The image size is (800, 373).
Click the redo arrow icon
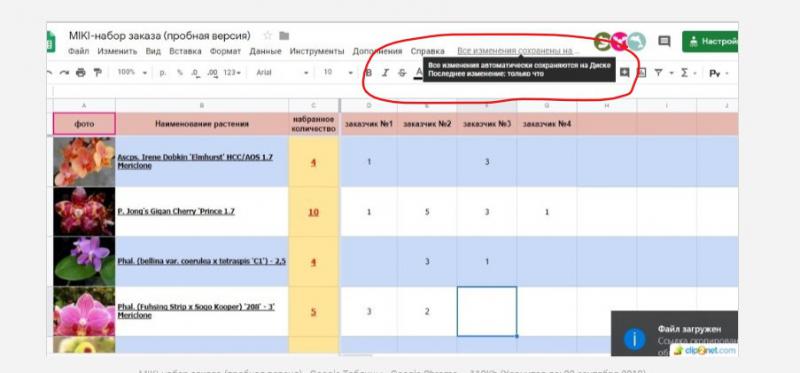64,73
